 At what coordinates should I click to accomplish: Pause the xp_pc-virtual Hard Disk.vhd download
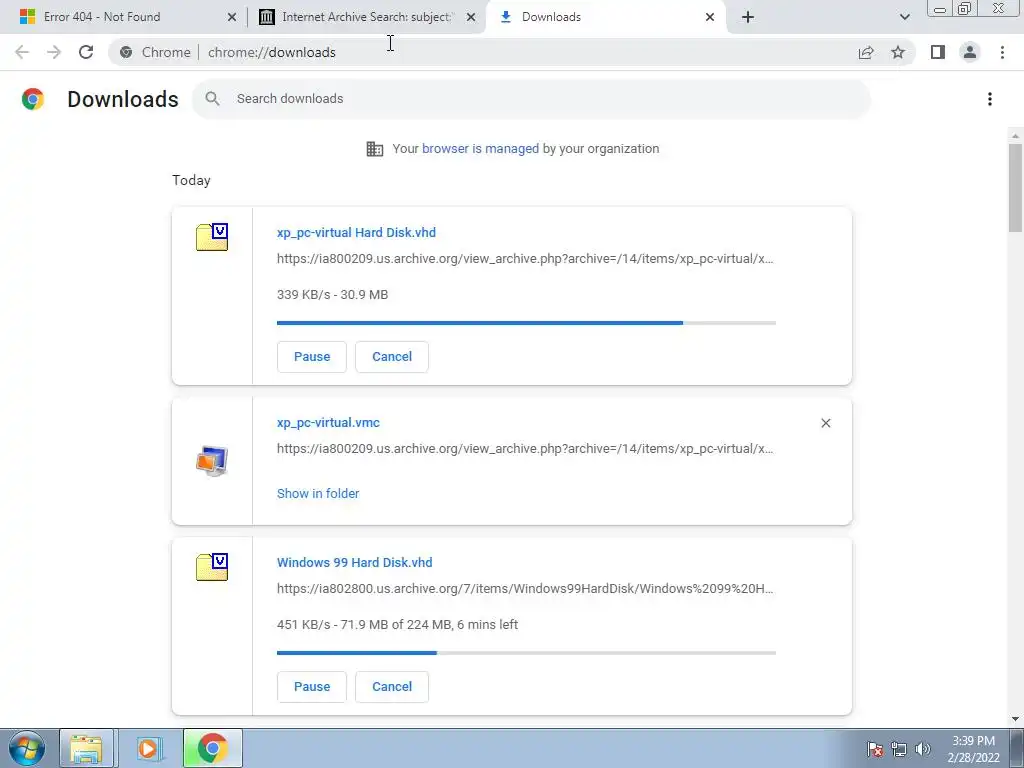312,357
